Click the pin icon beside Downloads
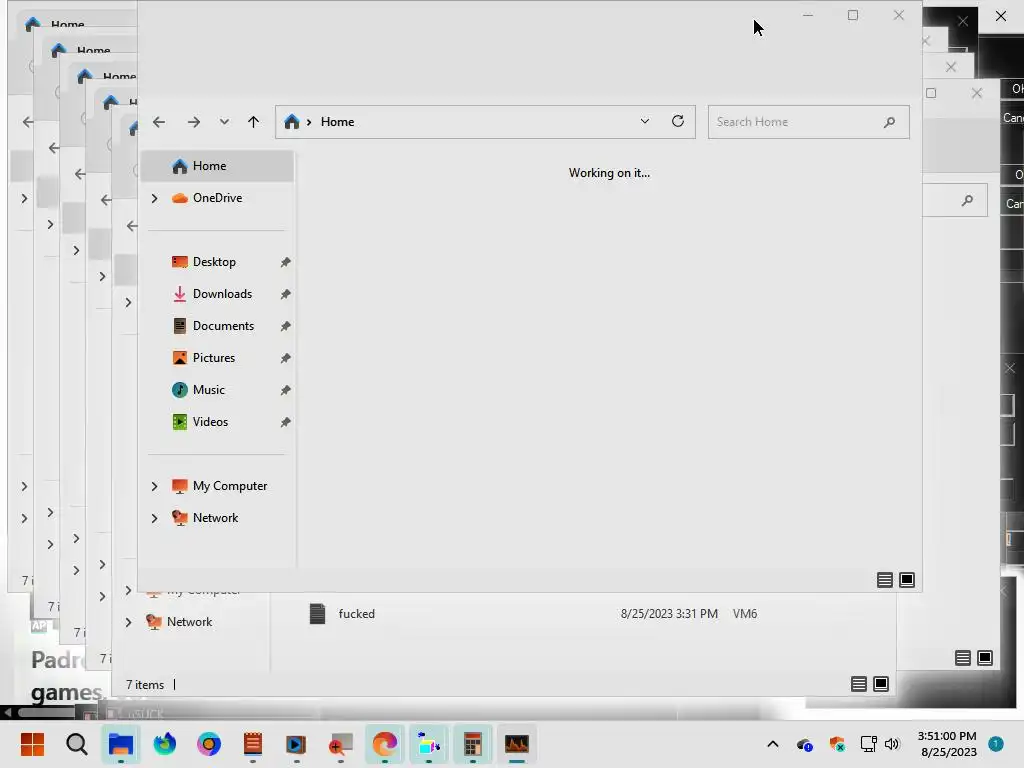The width and height of the screenshot is (1024, 768). pyautogui.click(x=285, y=294)
